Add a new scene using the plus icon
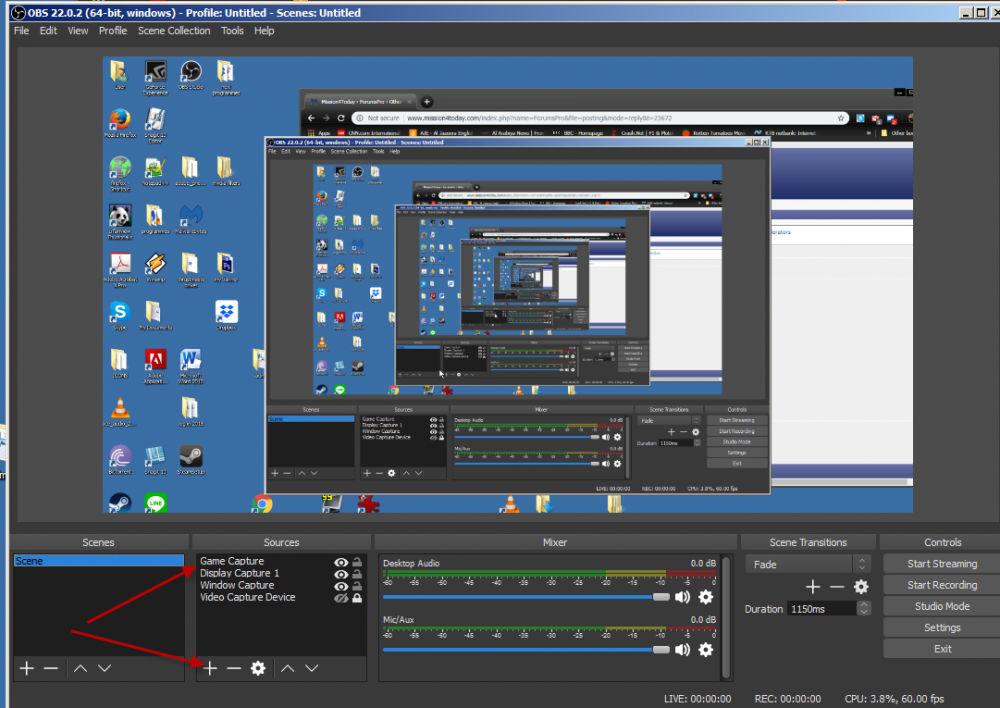1000x708 pixels. pos(26,668)
